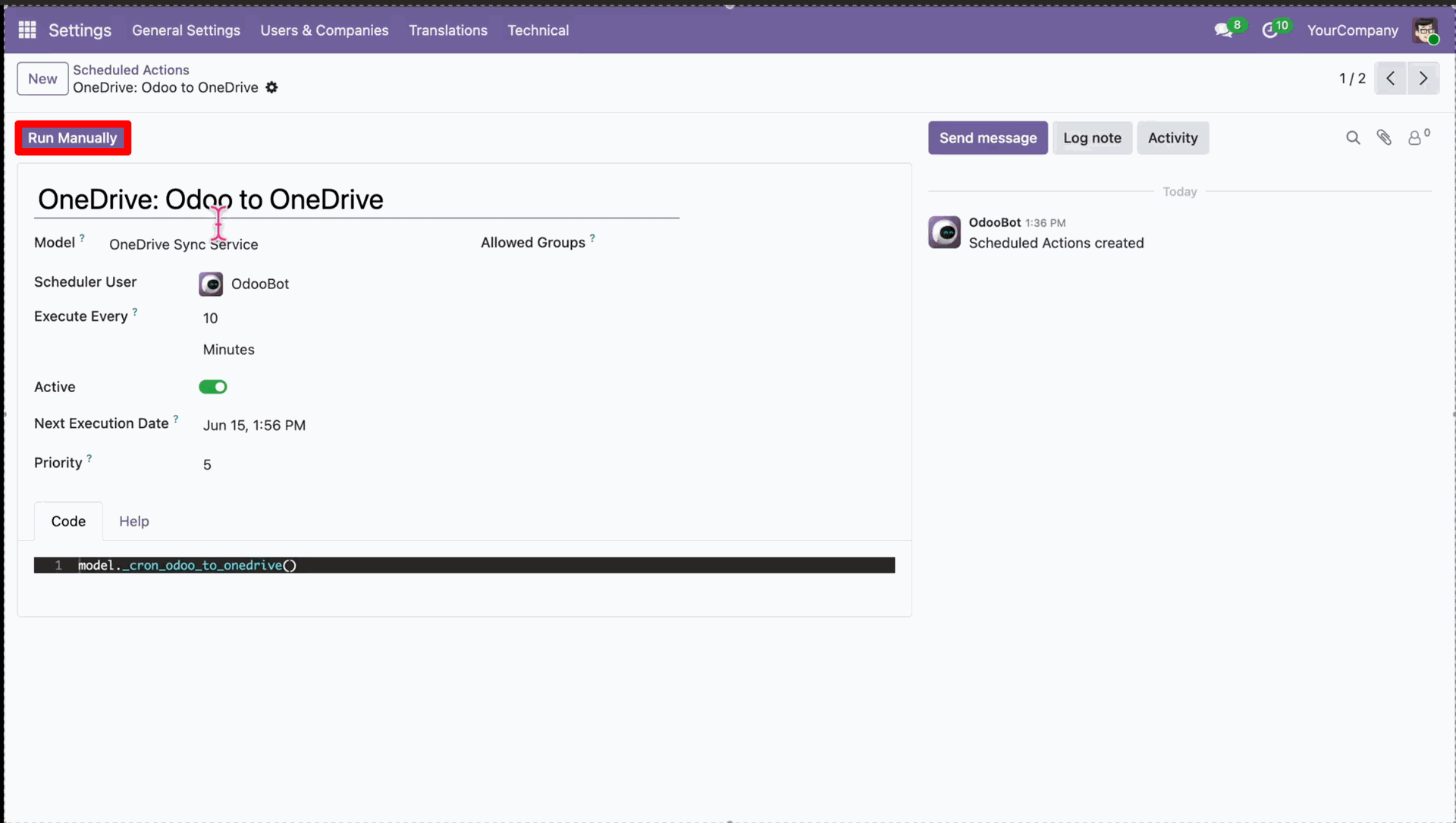Click the 1:36 PM message timestamp
The width and height of the screenshot is (1456, 823).
click(1045, 223)
